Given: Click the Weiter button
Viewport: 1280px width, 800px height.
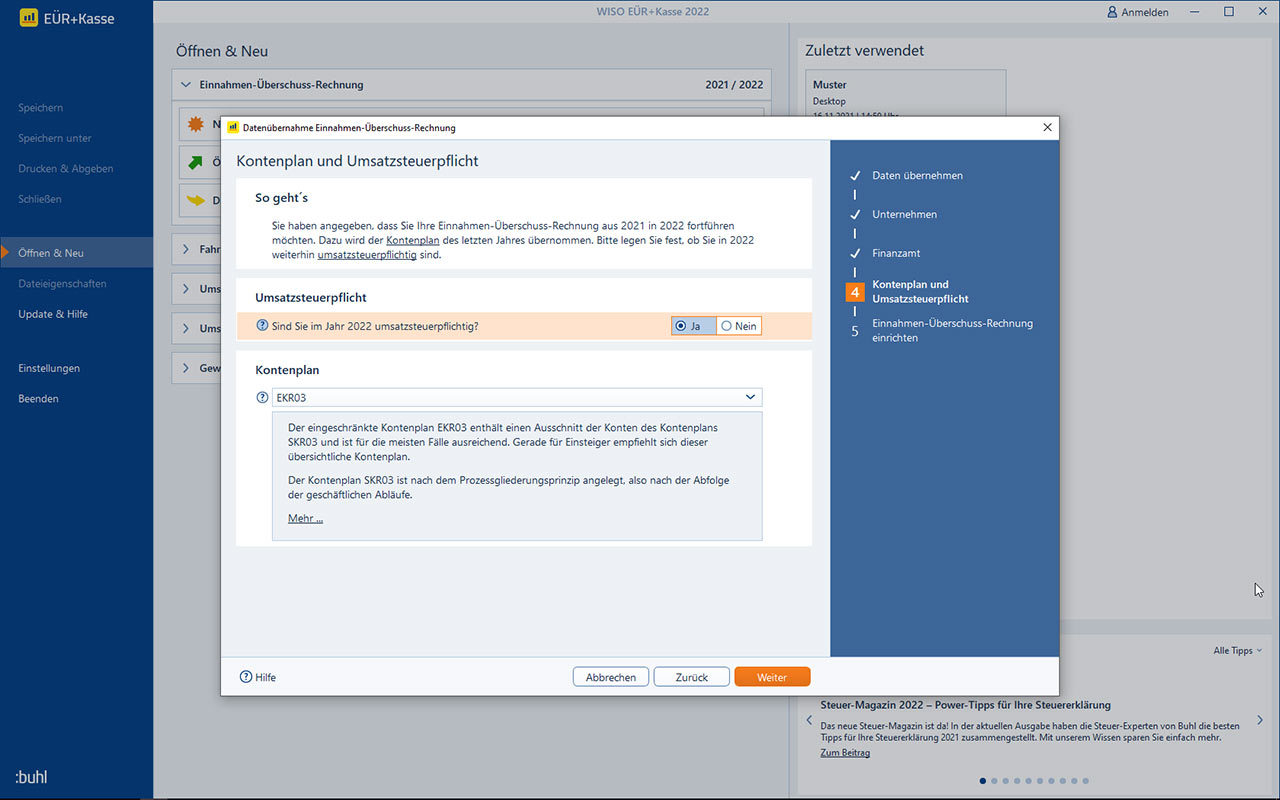Looking at the screenshot, I should (x=772, y=677).
